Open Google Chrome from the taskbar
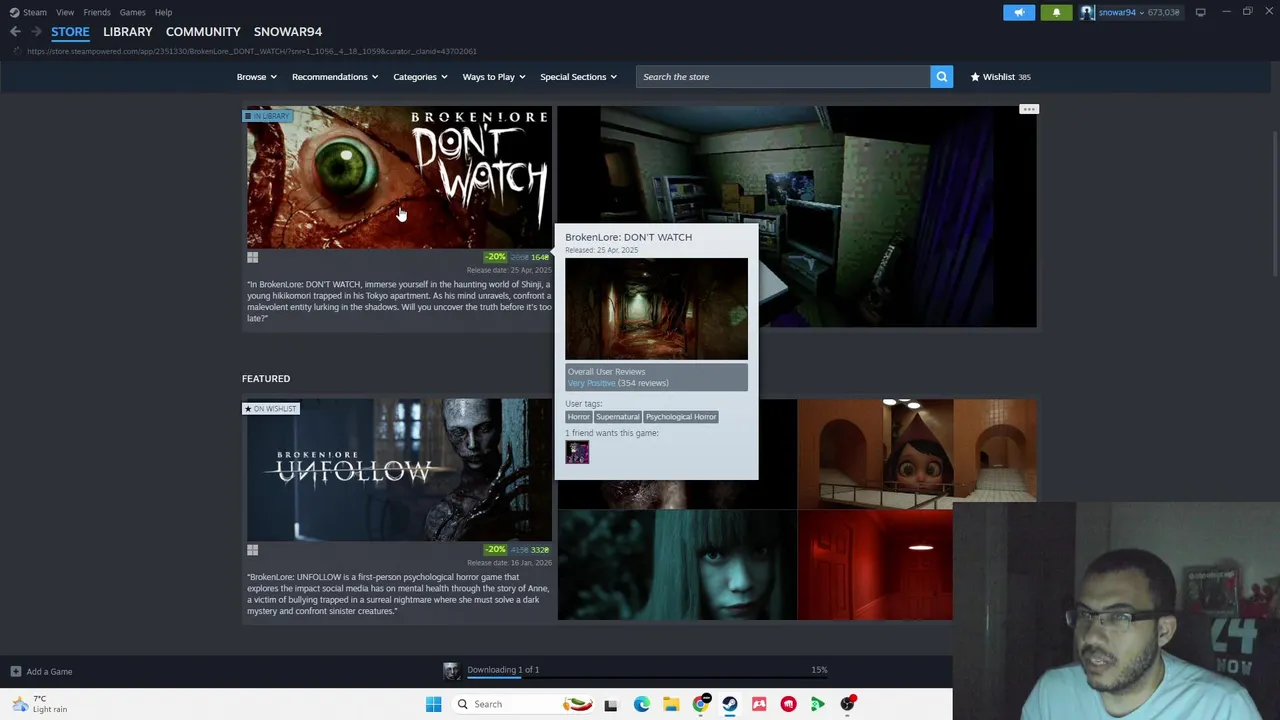The width and height of the screenshot is (1280, 720). coord(701,704)
